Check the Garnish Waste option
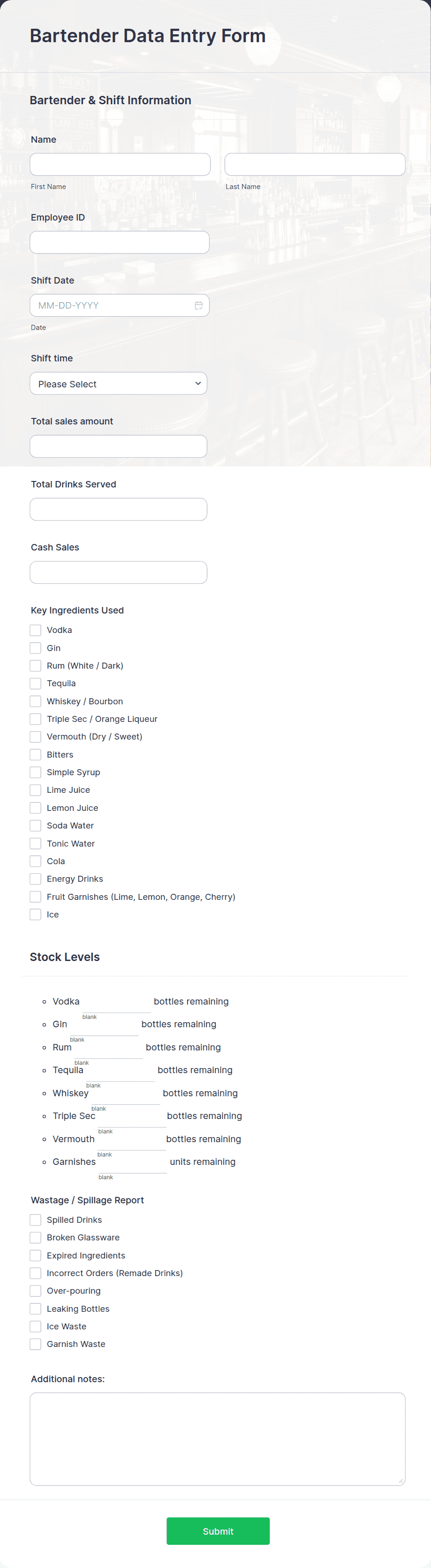Image resolution: width=431 pixels, height=1568 pixels. click(x=36, y=1344)
